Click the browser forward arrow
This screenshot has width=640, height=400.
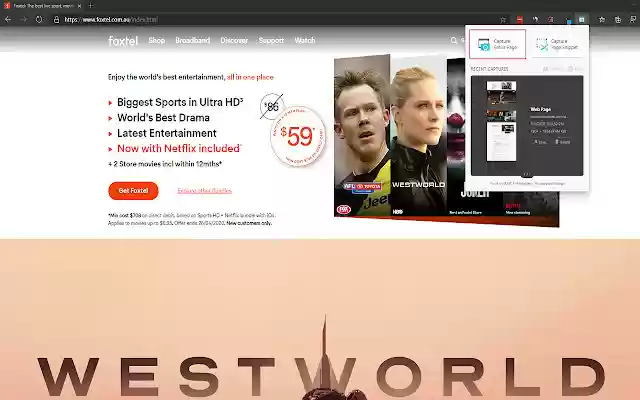pyautogui.click(x=23, y=19)
